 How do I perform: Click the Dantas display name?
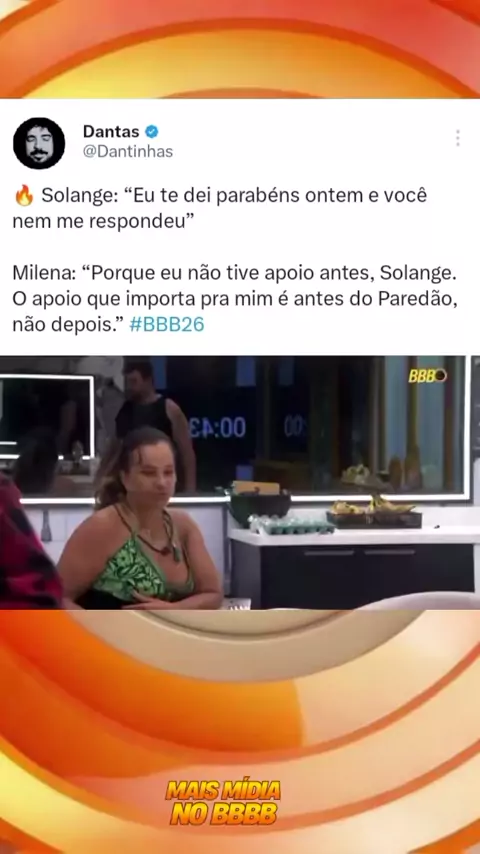[x=111, y=131]
